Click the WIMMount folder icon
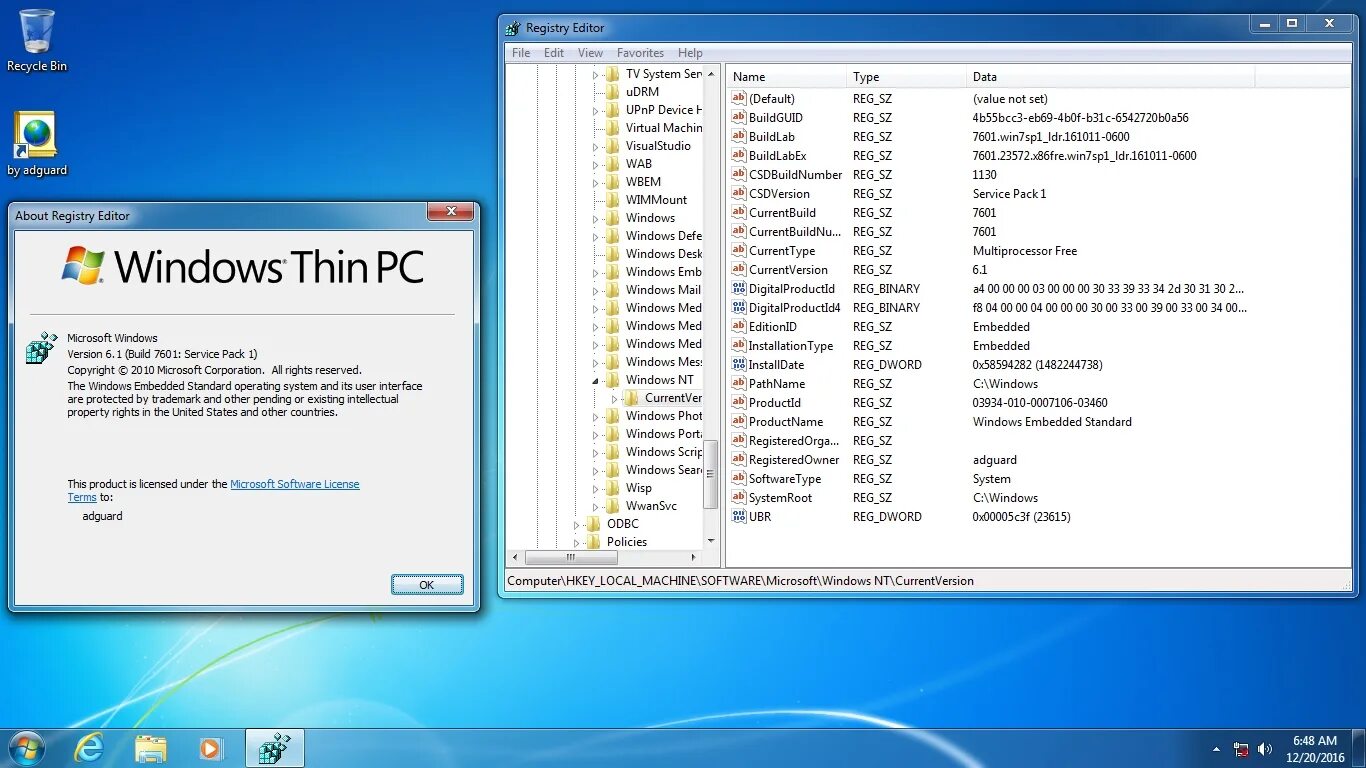The image size is (1366, 768). (613, 199)
